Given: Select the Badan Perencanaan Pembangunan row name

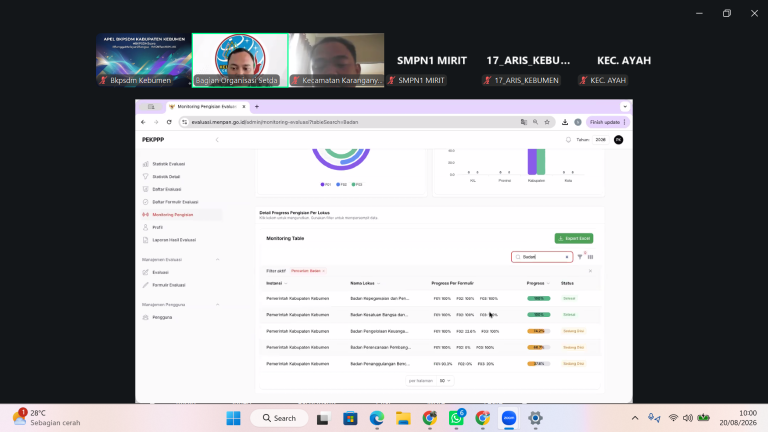Looking at the screenshot, I should click(x=381, y=348).
